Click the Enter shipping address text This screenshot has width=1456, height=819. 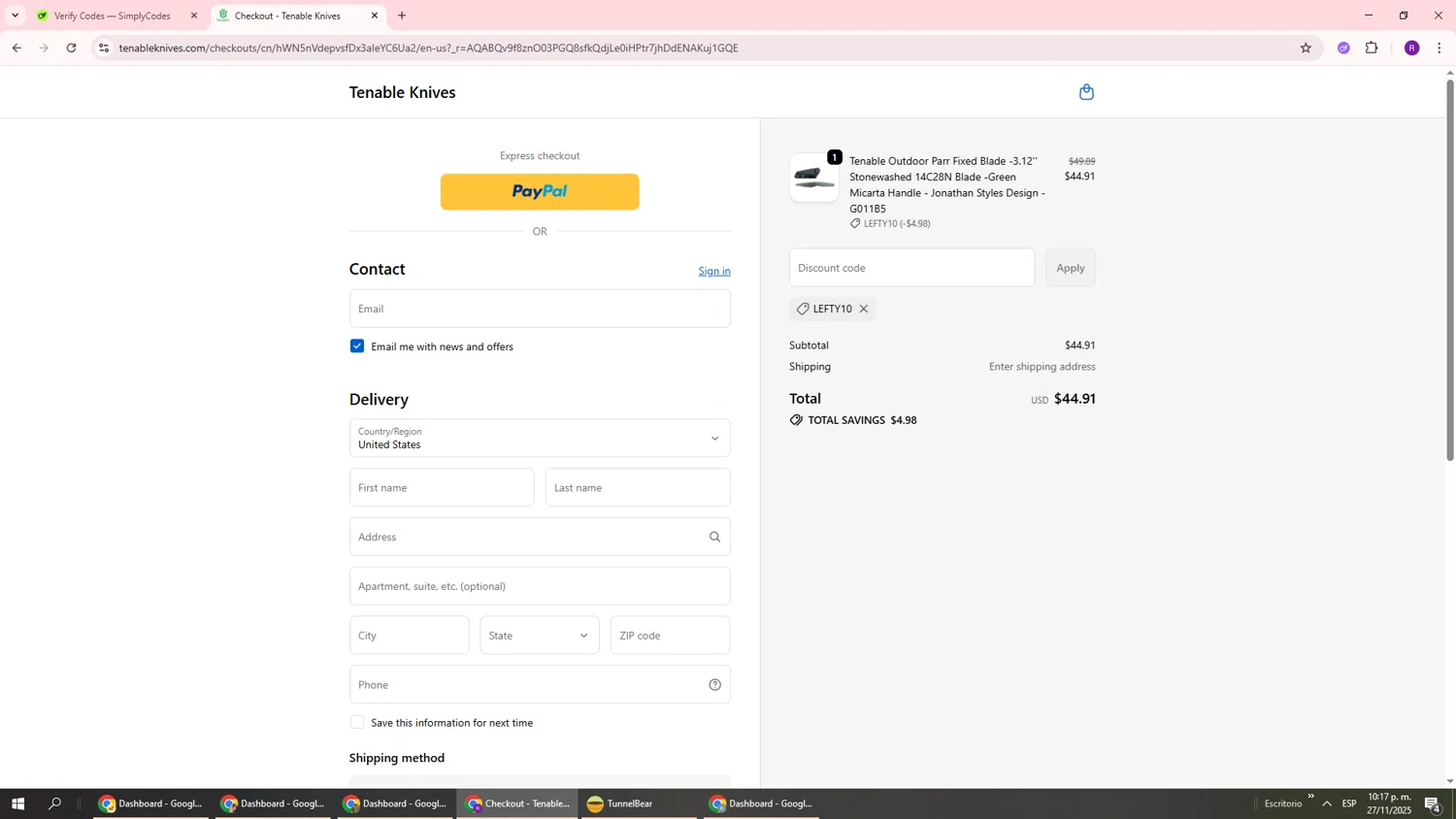click(x=1042, y=367)
